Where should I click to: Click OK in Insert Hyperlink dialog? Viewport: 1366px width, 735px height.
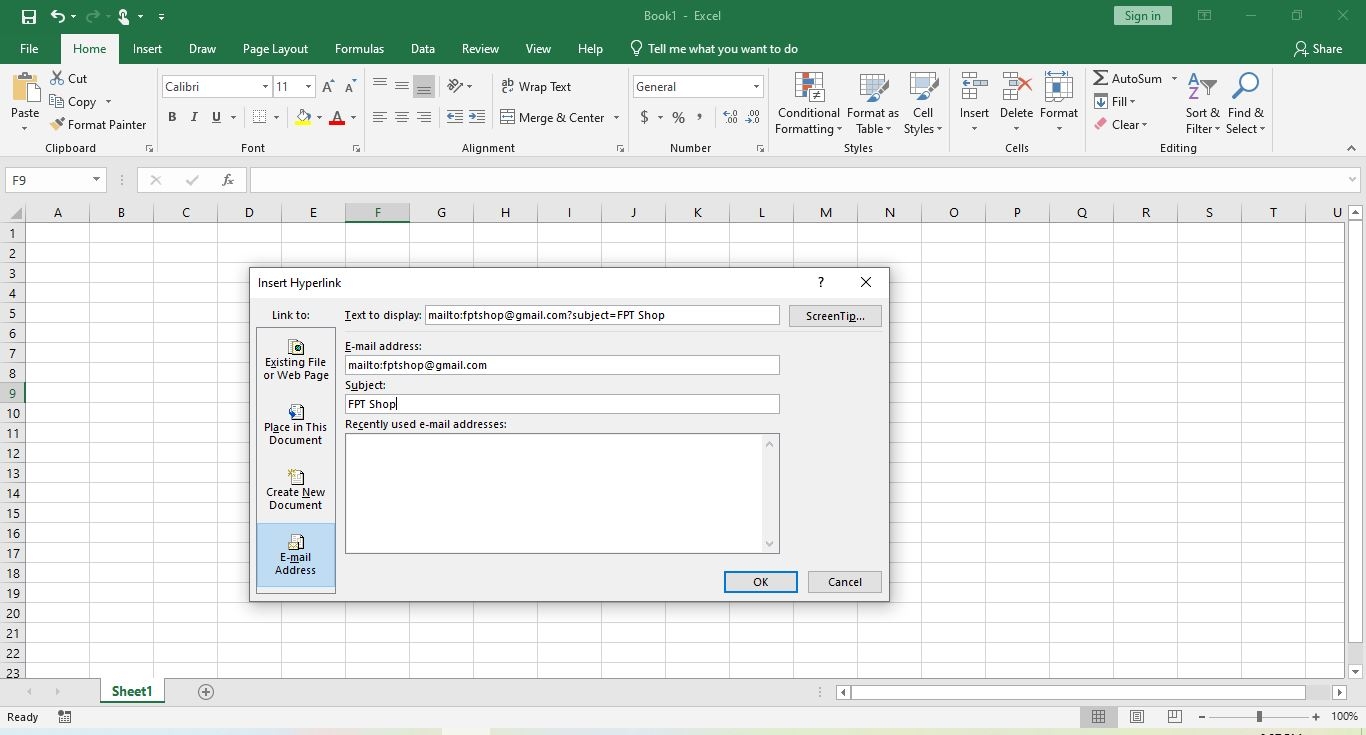pos(760,582)
